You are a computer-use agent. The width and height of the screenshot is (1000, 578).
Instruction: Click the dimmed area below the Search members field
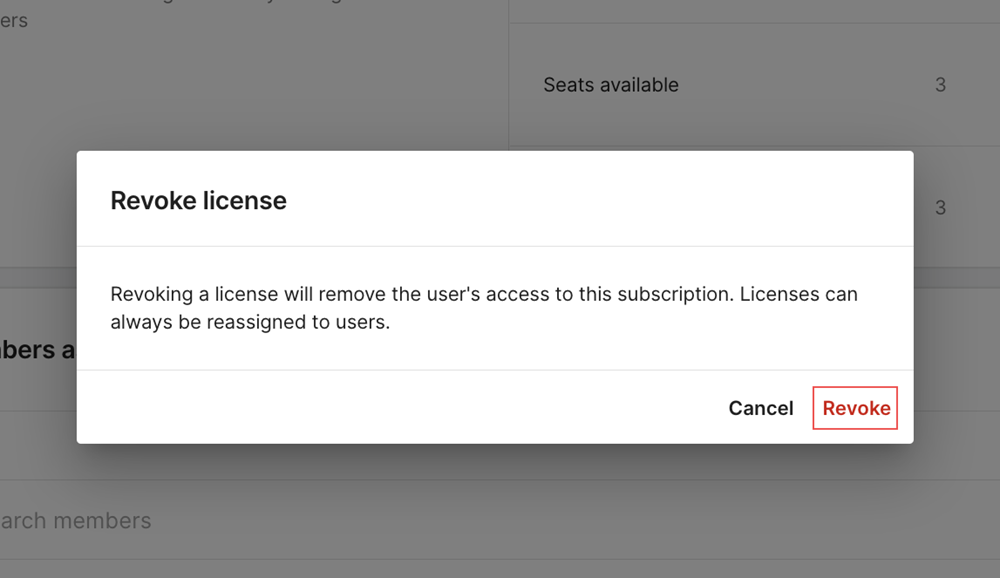[500, 569]
